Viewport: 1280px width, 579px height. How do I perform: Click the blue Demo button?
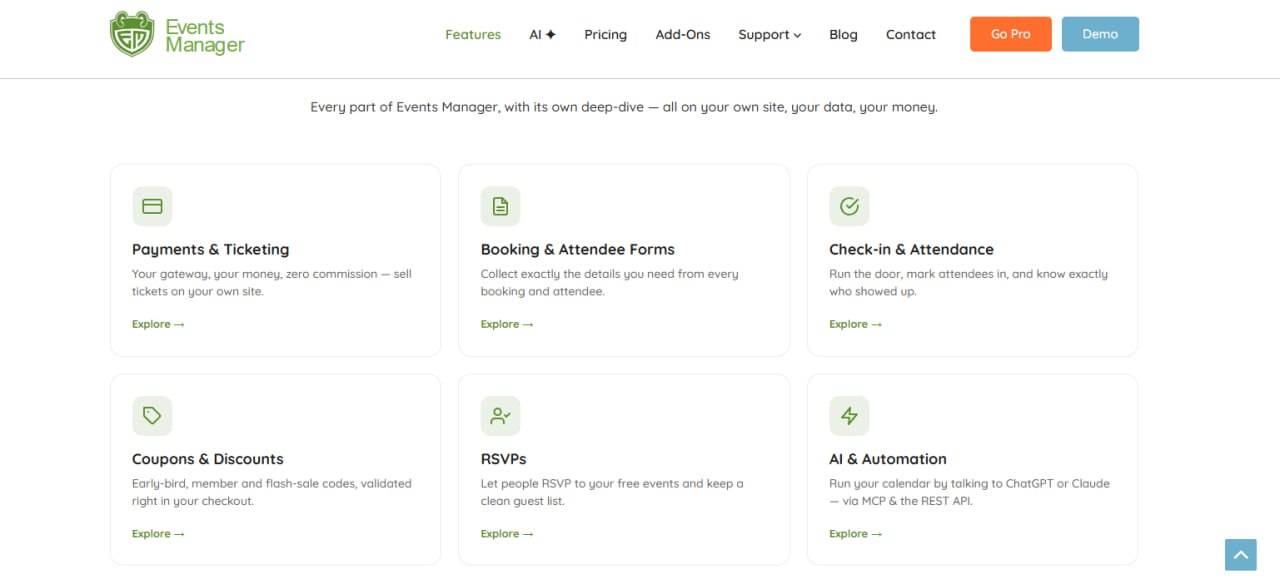(1100, 34)
